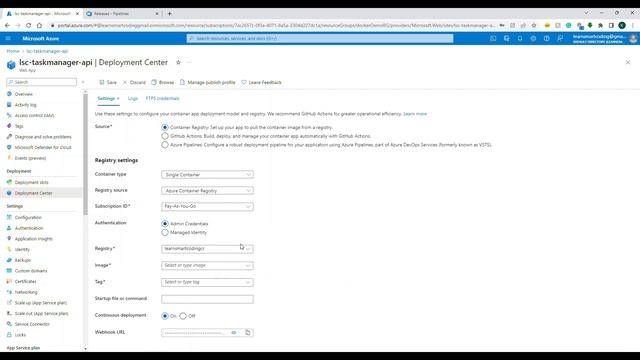Open Locks in the sidebar

tap(20, 335)
